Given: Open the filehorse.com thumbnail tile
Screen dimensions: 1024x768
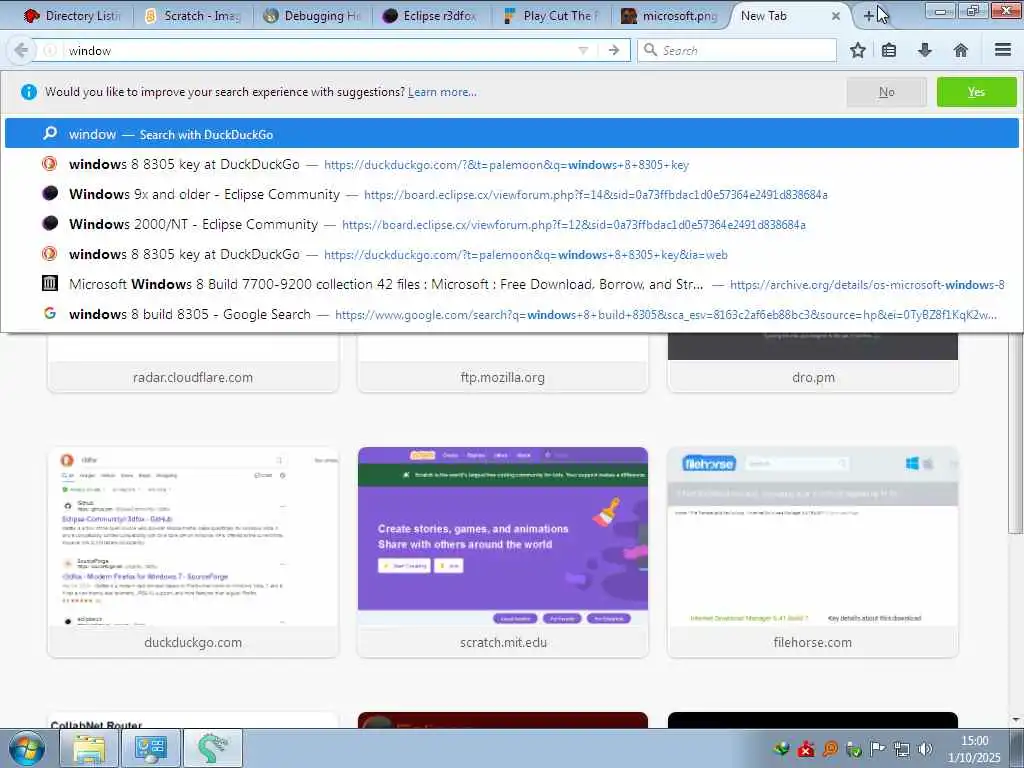Looking at the screenshot, I should coord(813,552).
